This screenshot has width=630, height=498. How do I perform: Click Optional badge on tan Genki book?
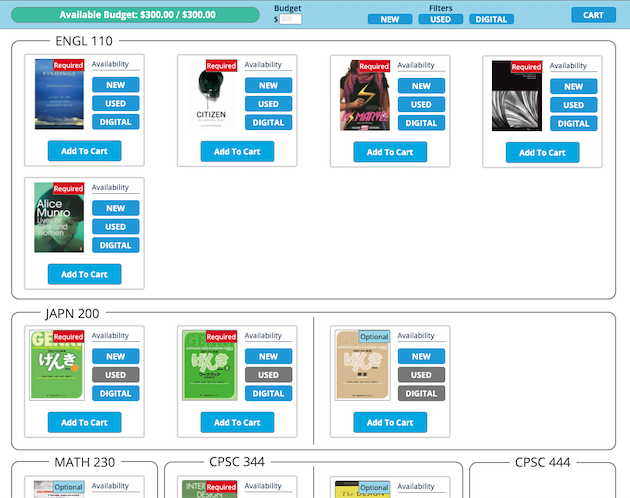pos(374,336)
